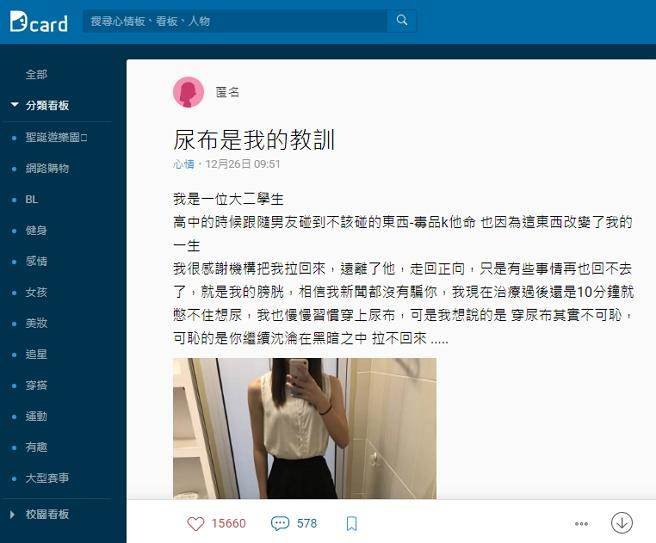The height and width of the screenshot is (543, 656).
Task: Open the post's mirror selfie image
Action: click(305, 428)
